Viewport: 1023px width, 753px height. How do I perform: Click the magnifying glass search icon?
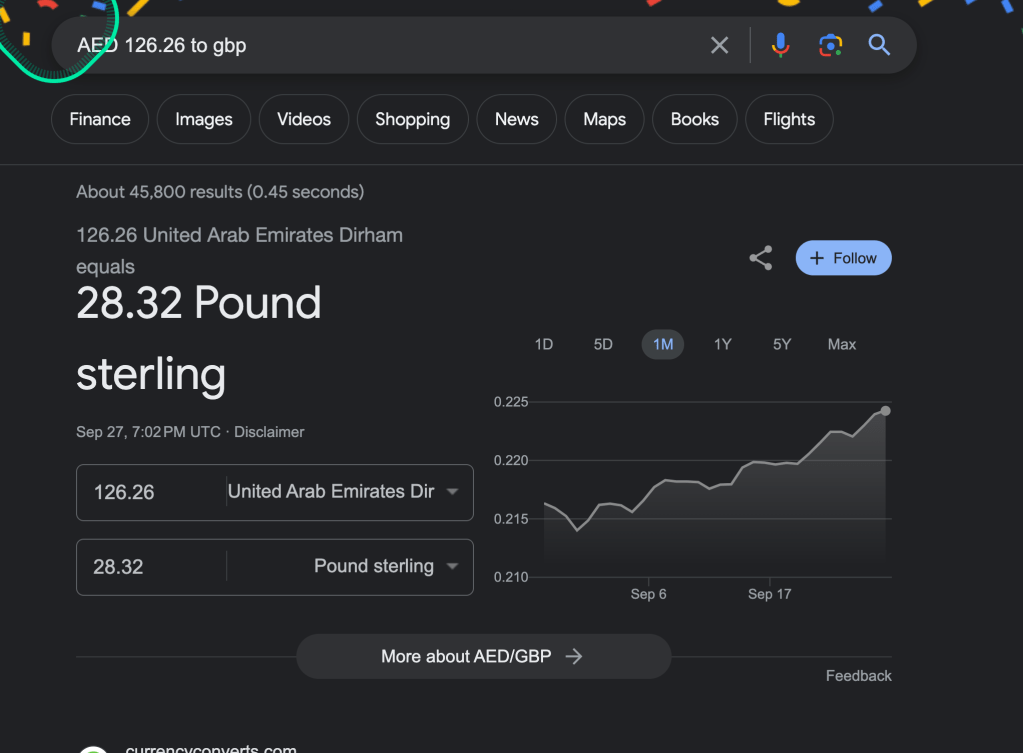click(879, 45)
